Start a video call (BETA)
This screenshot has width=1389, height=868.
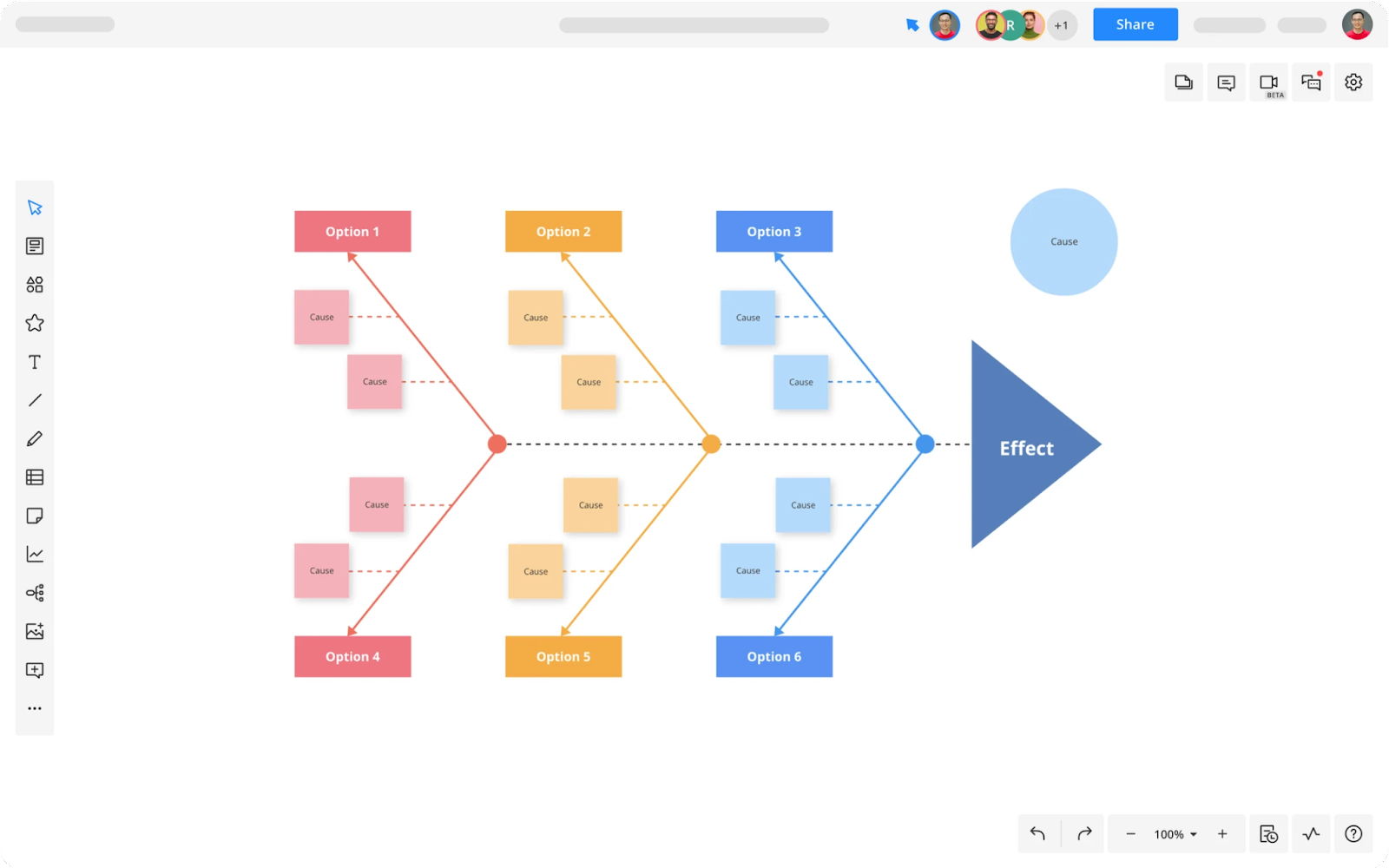click(x=1269, y=82)
